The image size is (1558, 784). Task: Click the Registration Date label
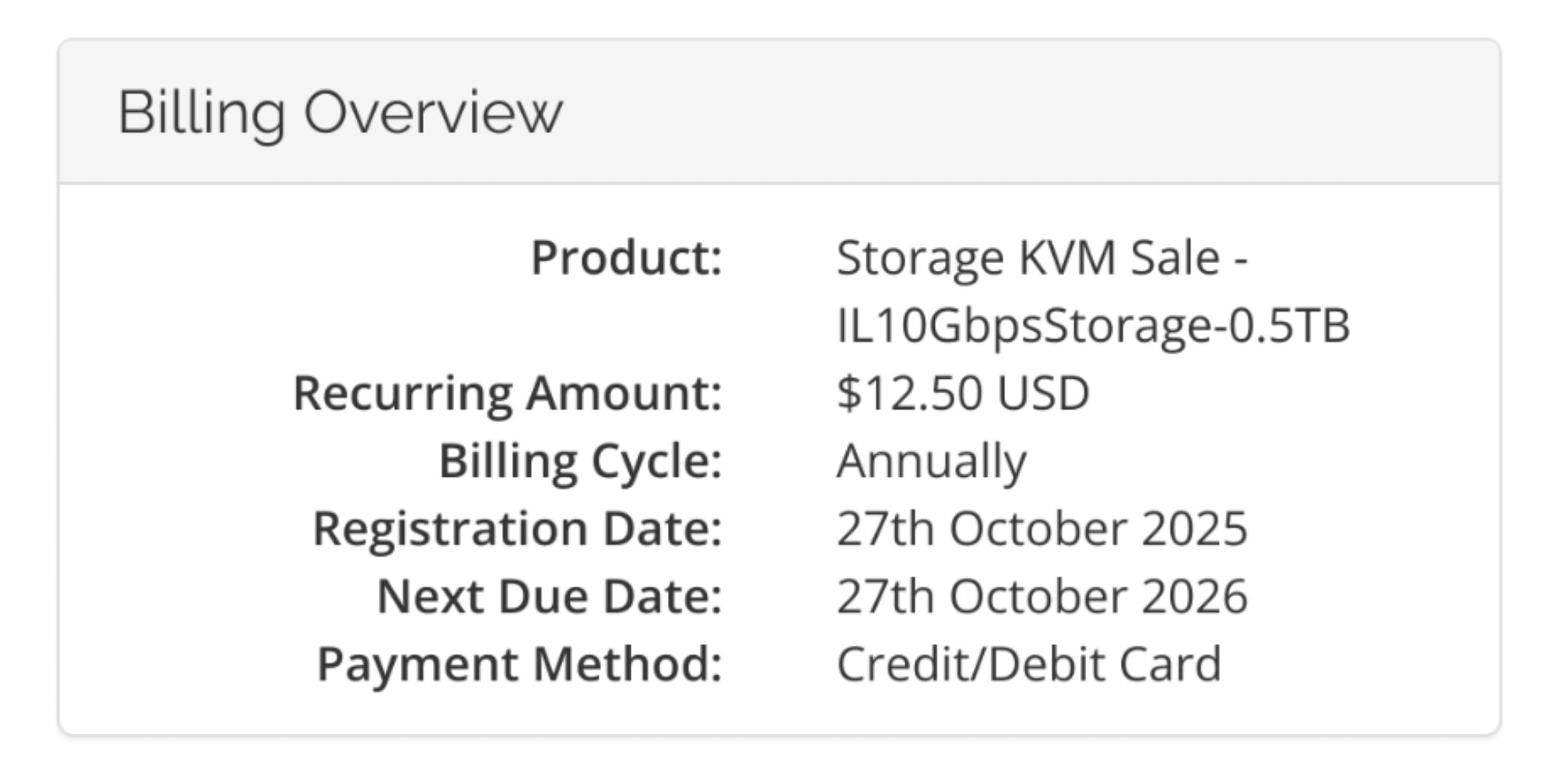(517, 528)
